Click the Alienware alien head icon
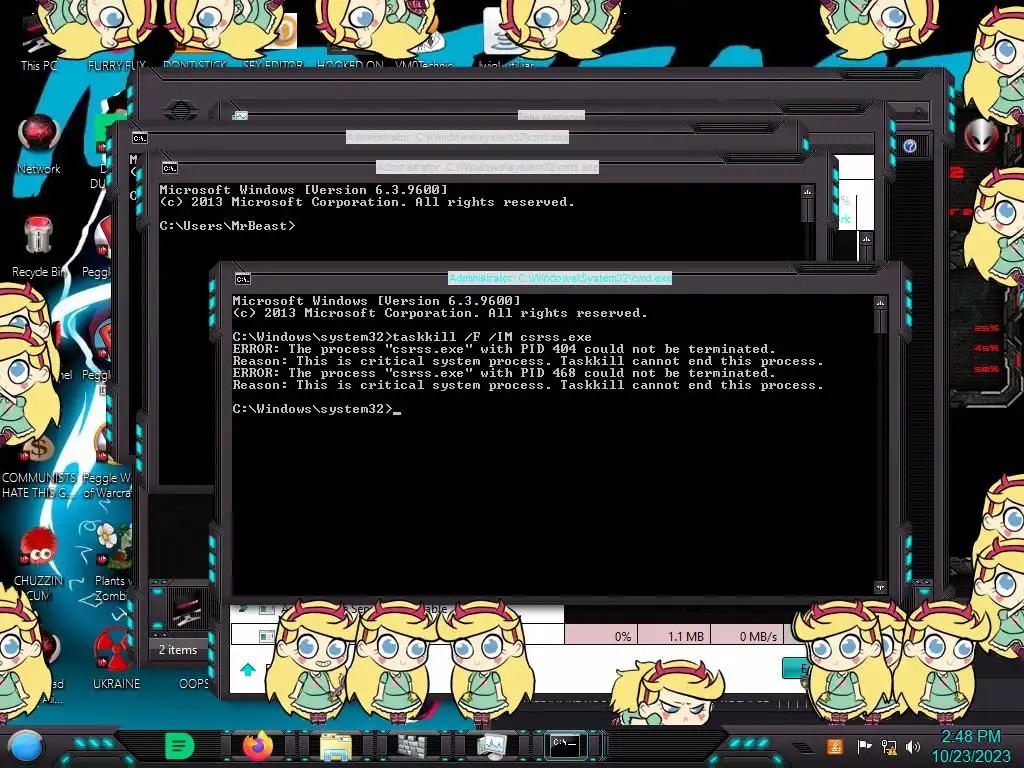 [x=981, y=136]
